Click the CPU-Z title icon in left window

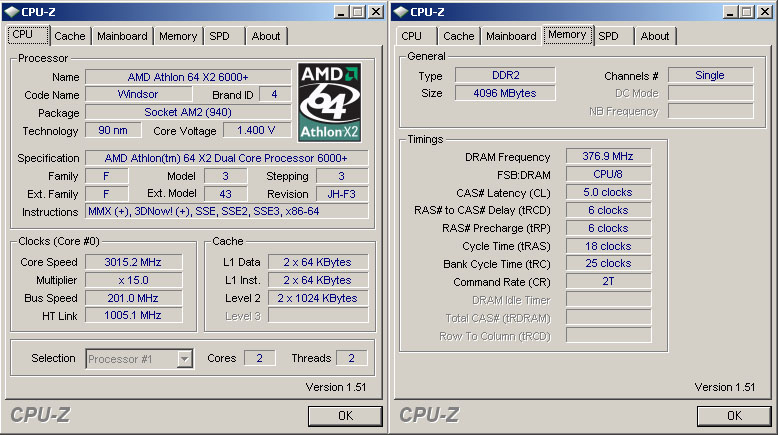tap(11, 11)
